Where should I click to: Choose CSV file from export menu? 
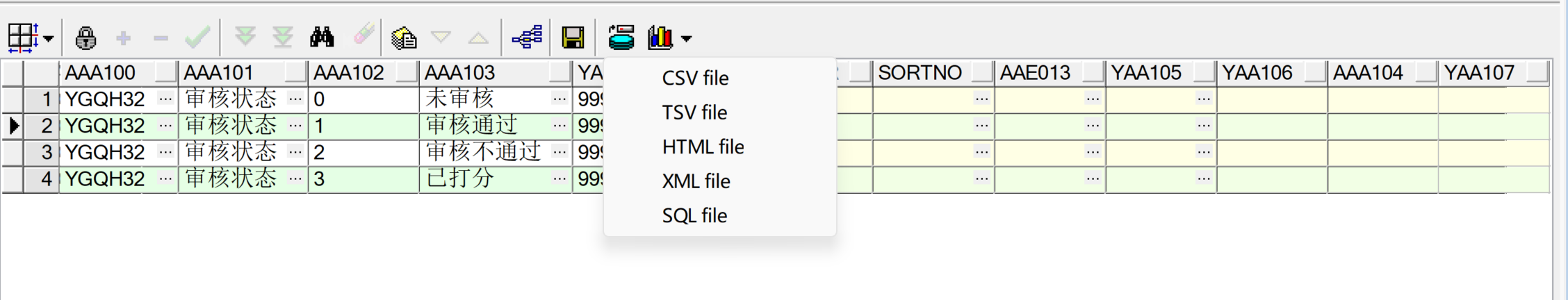(x=695, y=78)
